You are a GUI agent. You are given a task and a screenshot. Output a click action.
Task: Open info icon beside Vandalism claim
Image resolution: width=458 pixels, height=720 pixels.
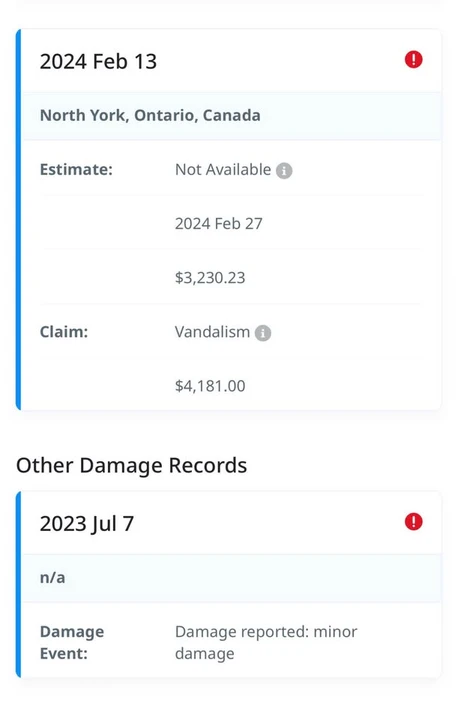pos(263,333)
